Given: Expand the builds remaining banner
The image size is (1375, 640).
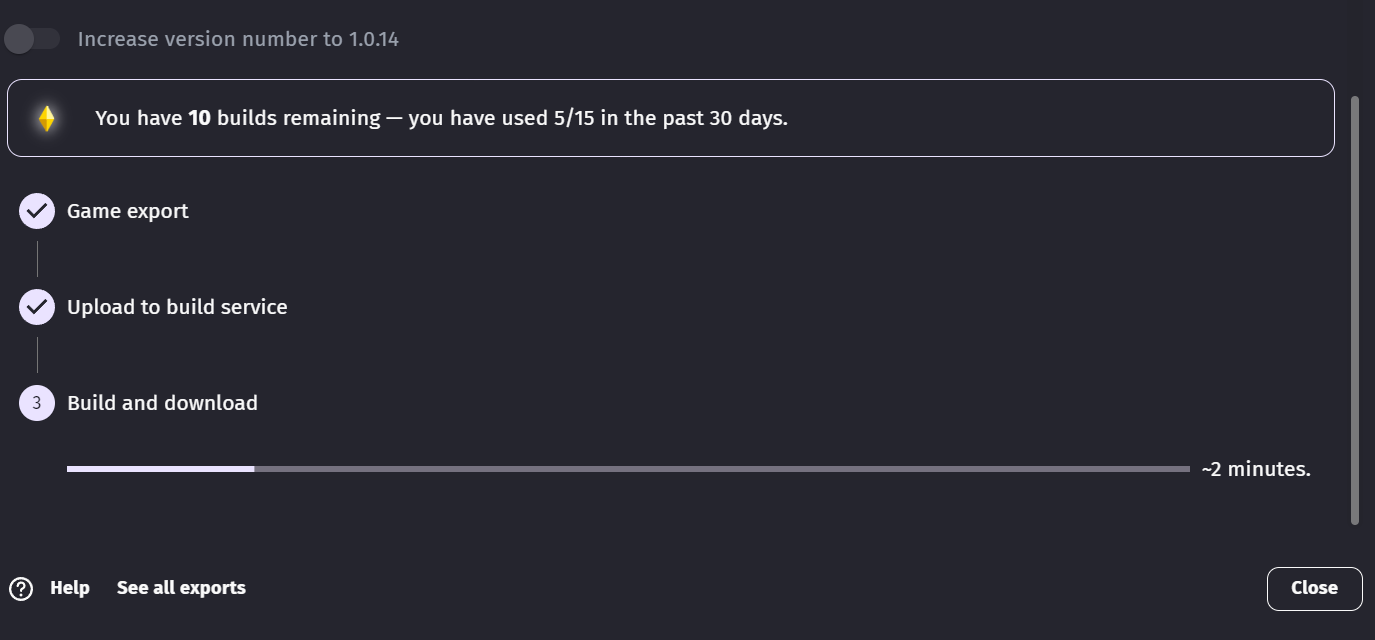Looking at the screenshot, I should pos(670,118).
